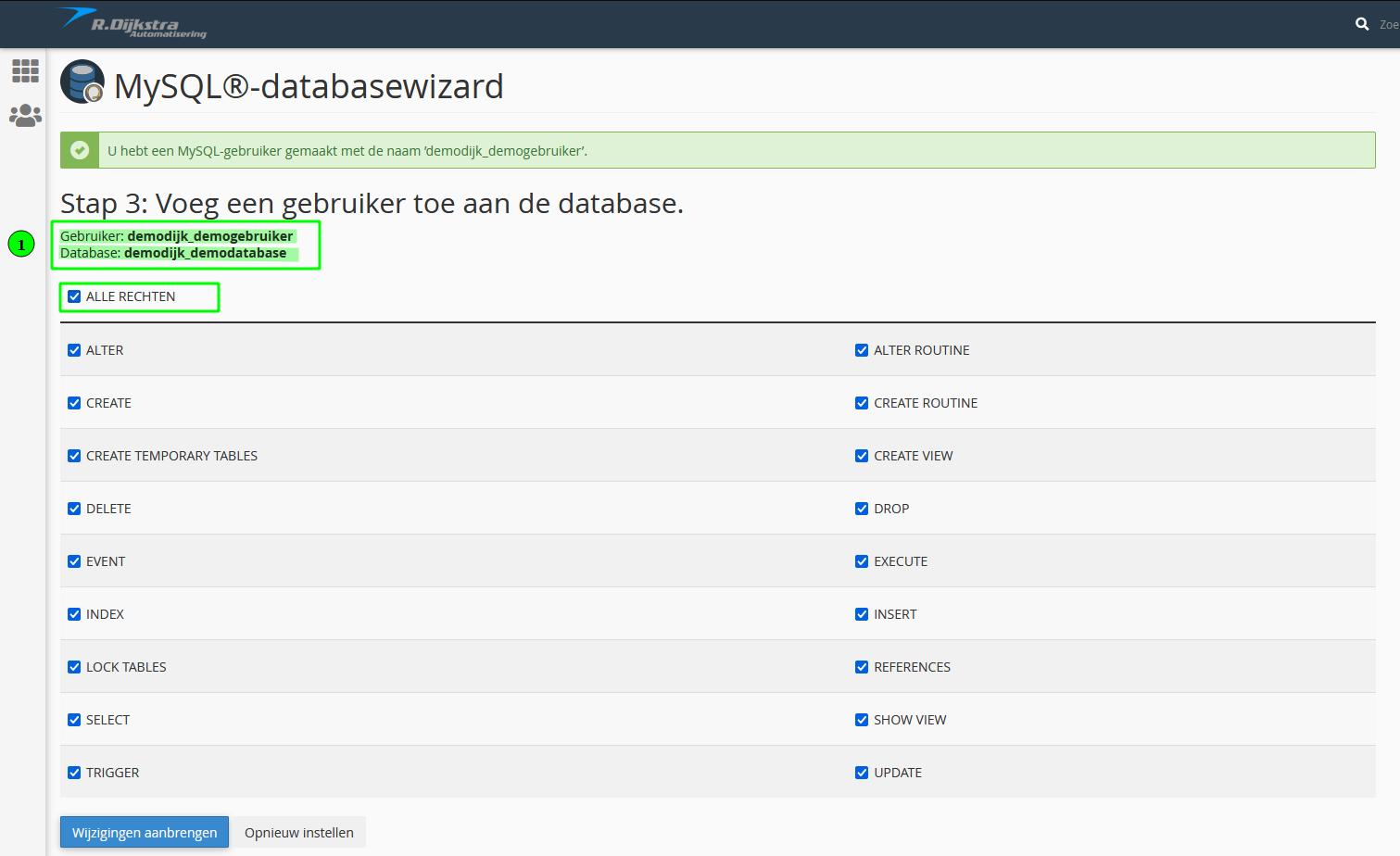Open the user manager people icon
This screenshot has width=1400, height=856.
pyautogui.click(x=25, y=115)
